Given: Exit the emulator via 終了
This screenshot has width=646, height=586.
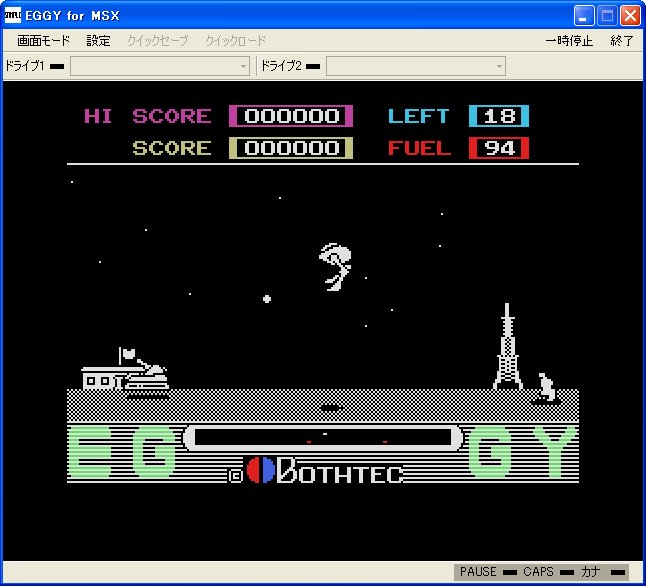Looking at the screenshot, I should (x=622, y=40).
